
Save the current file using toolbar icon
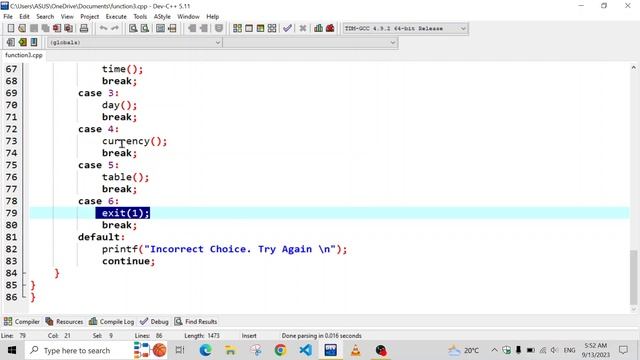[34, 28]
